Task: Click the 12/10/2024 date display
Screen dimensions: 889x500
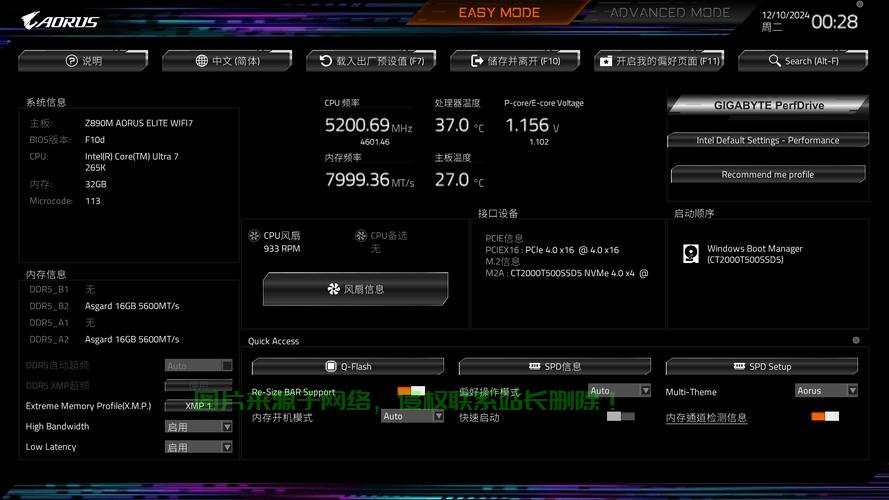Action: click(x=785, y=15)
